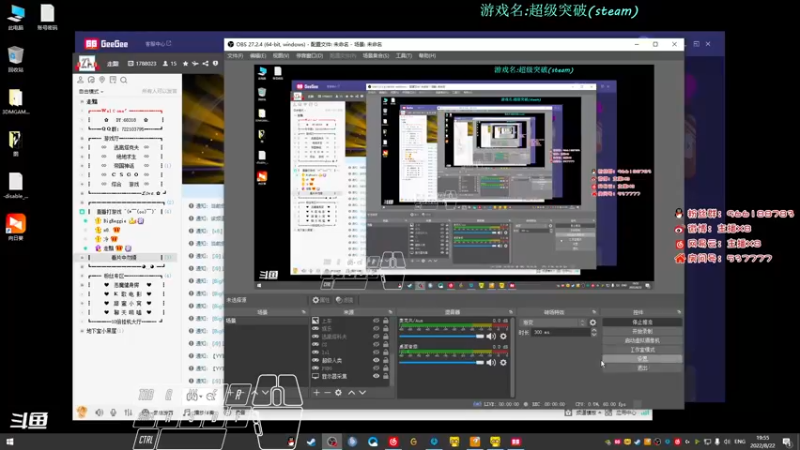Select the OBS icon in the taskbar
Screen dimensions: 800x450
point(332,441)
